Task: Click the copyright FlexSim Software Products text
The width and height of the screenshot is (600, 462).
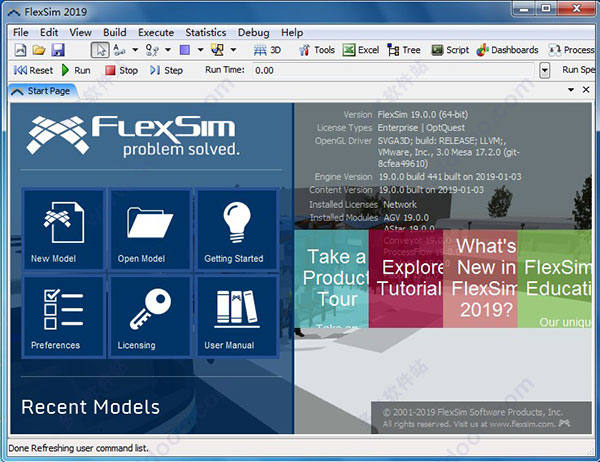Action: coord(473,412)
